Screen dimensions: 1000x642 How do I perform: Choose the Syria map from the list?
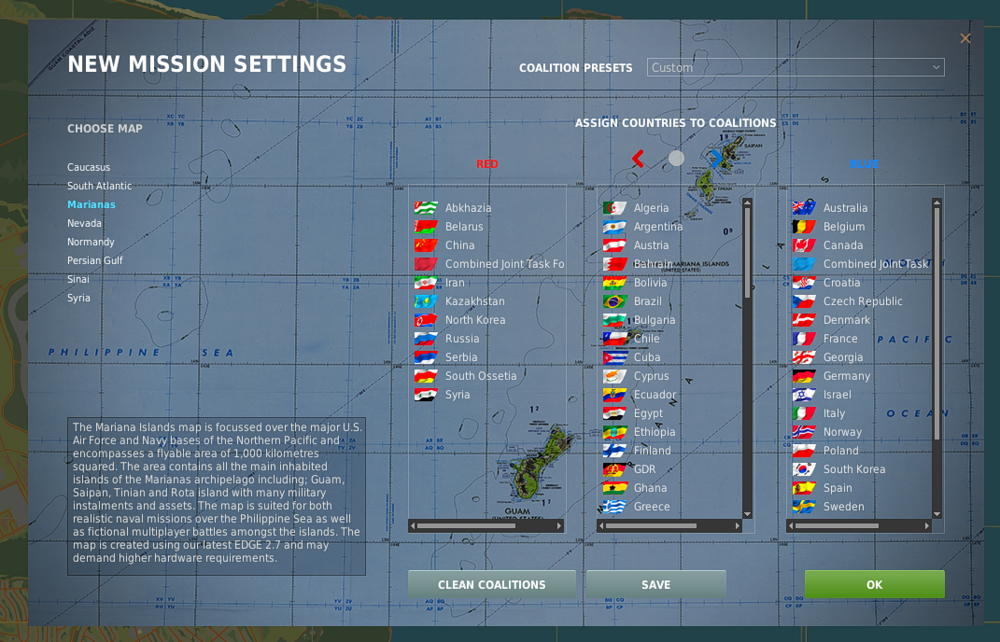pyautogui.click(x=78, y=298)
